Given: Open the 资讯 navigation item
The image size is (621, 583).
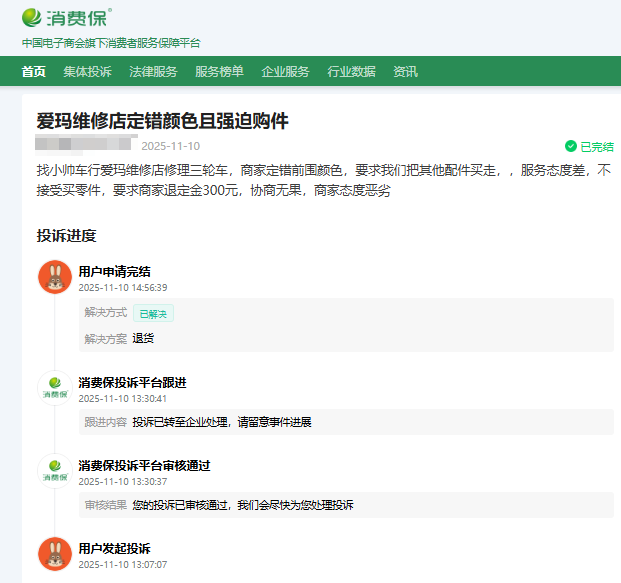Looking at the screenshot, I should (405, 72).
